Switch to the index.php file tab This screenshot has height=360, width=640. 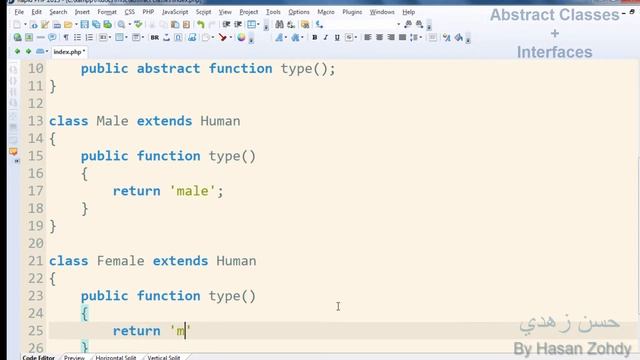tap(69, 52)
